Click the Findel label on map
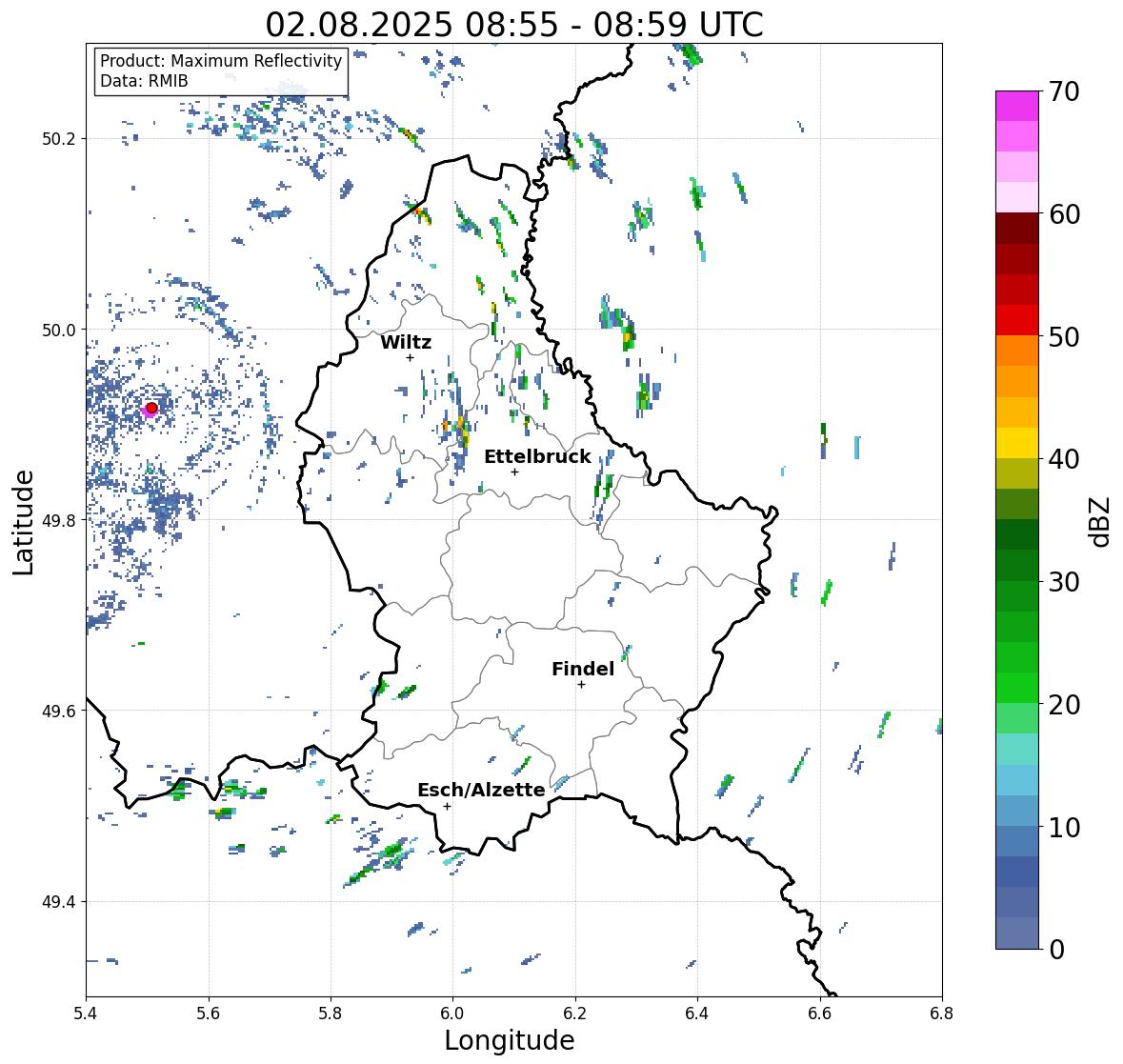The width and height of the screenshot is (1123, 1064). 583,669
